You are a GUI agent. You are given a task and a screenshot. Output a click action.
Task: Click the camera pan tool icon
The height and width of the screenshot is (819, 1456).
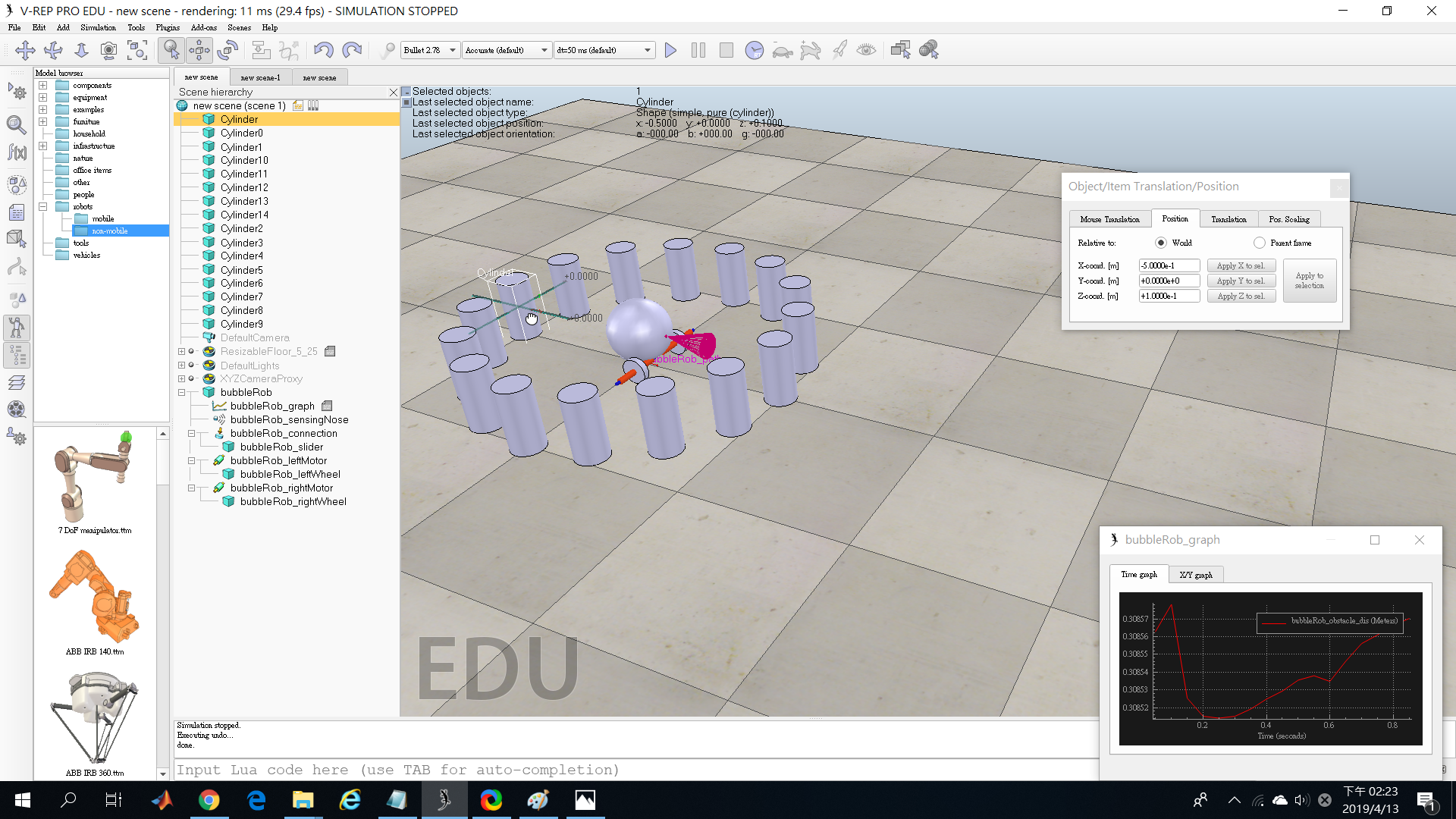coord(25,50)
